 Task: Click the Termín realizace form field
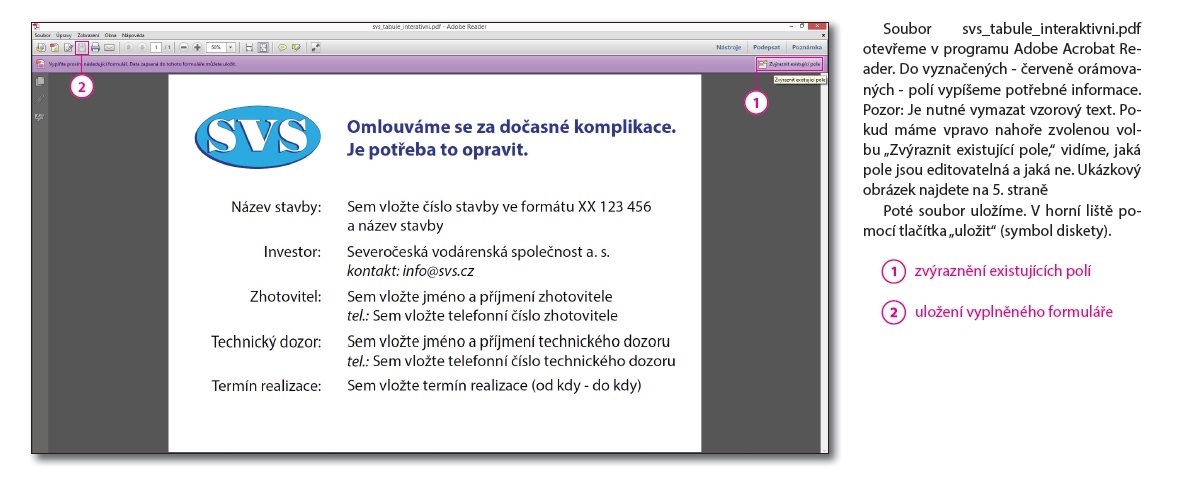click(x=494, y=386)
